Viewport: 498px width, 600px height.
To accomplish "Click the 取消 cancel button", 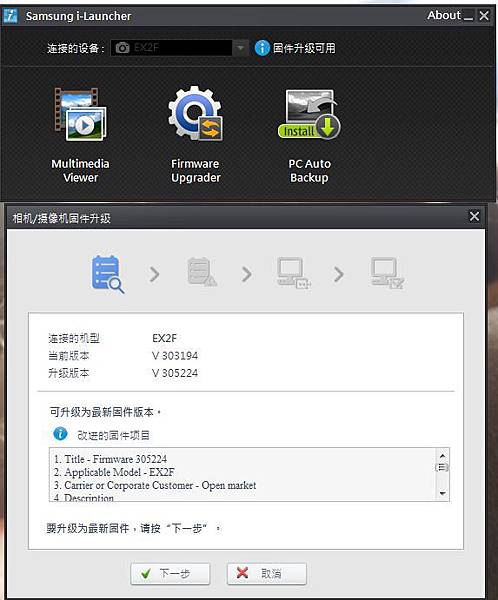I will 267,574.
